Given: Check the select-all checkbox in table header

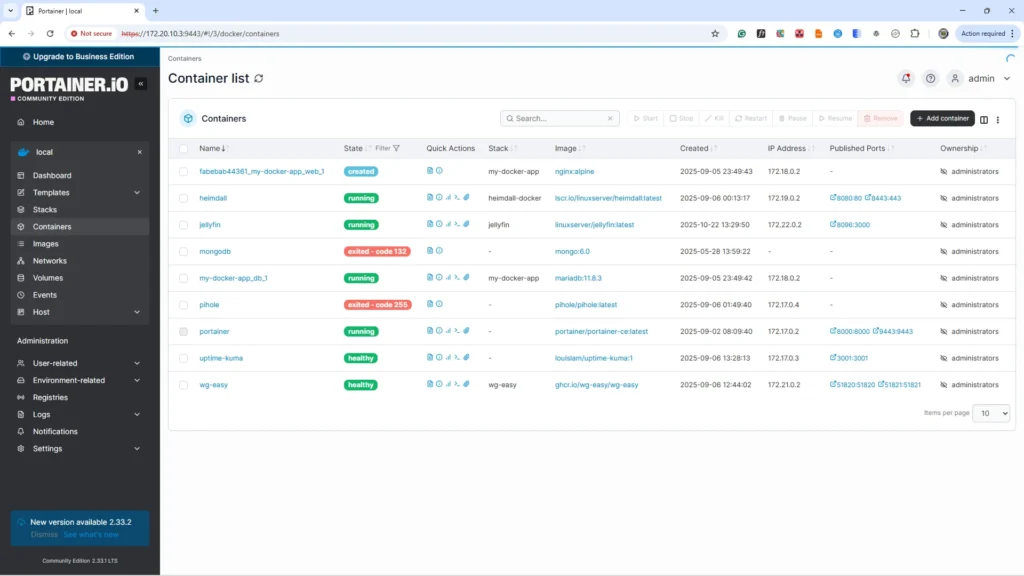Looking at the screenshot, I should click(183, 148).
